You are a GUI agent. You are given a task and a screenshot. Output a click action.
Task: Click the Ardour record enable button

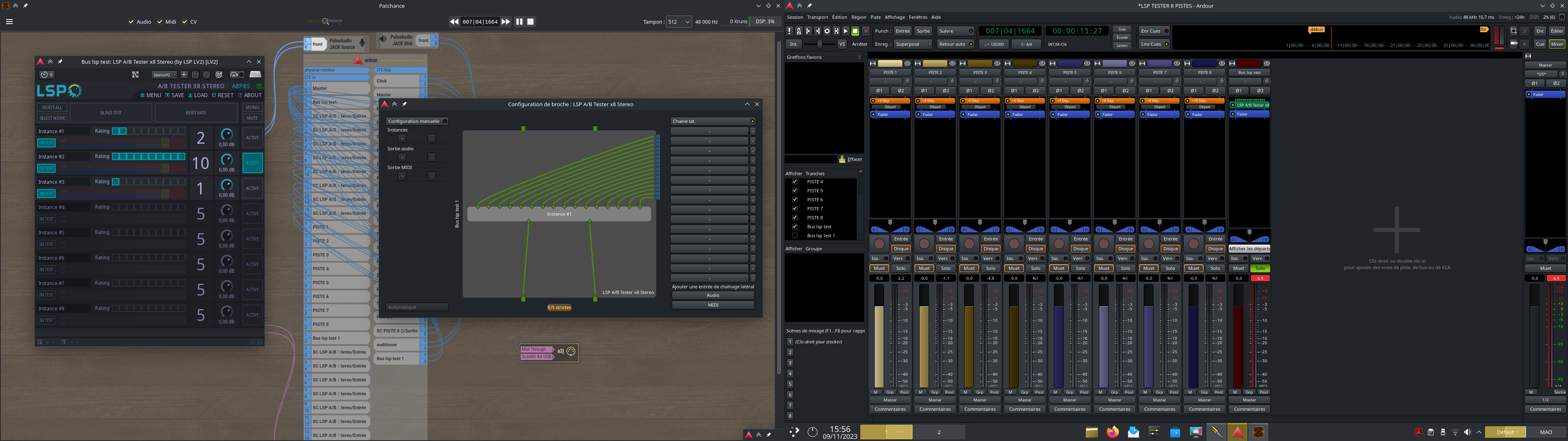click(x=866, y=31)
